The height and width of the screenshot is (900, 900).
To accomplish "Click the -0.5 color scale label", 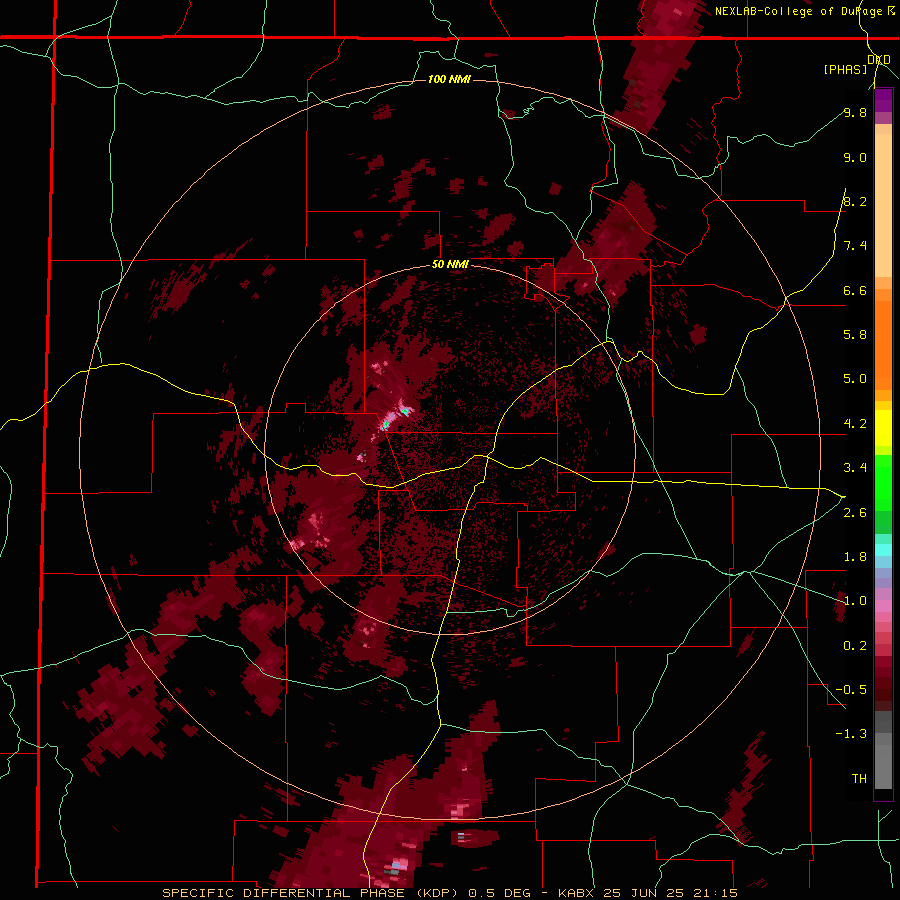I will 851,690.
